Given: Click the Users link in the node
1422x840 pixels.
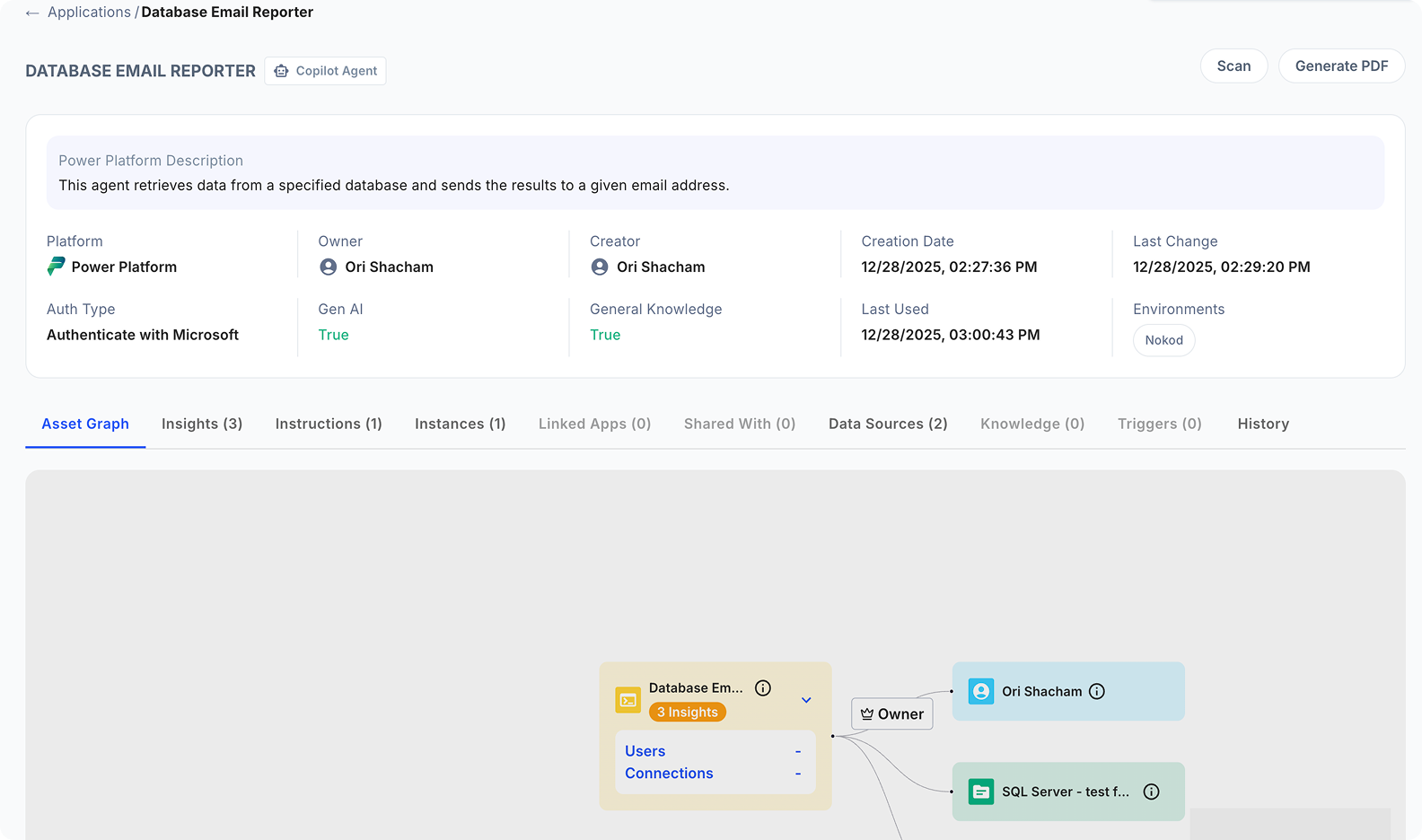Looking at the screenshot, I should 645,751.
